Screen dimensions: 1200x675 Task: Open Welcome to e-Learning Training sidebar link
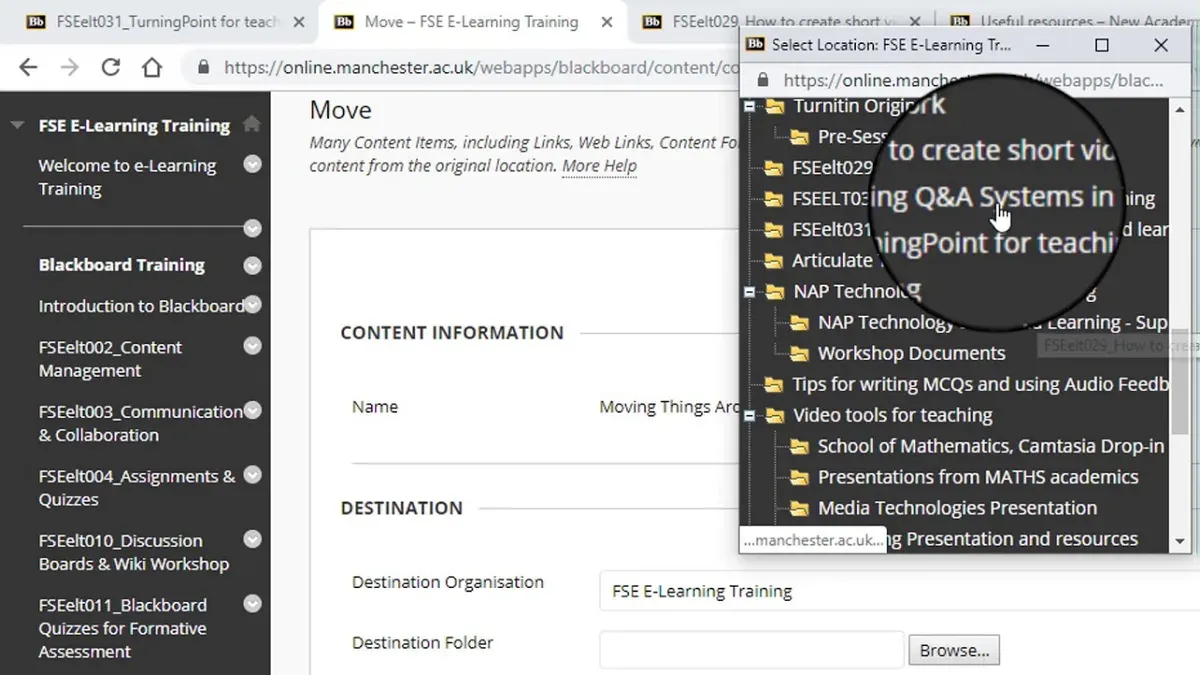pyautogui.click(x=127, y=177)
